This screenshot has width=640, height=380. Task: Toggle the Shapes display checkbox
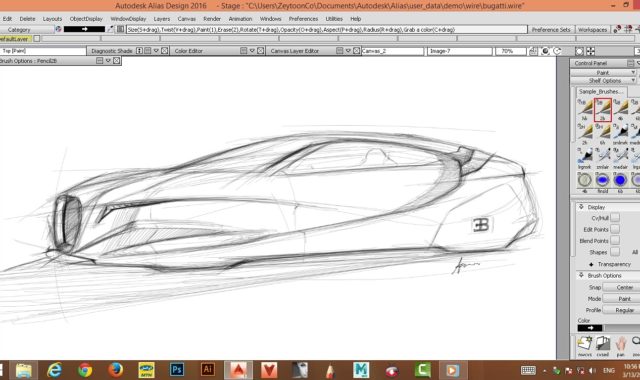[x=615, y=251]
